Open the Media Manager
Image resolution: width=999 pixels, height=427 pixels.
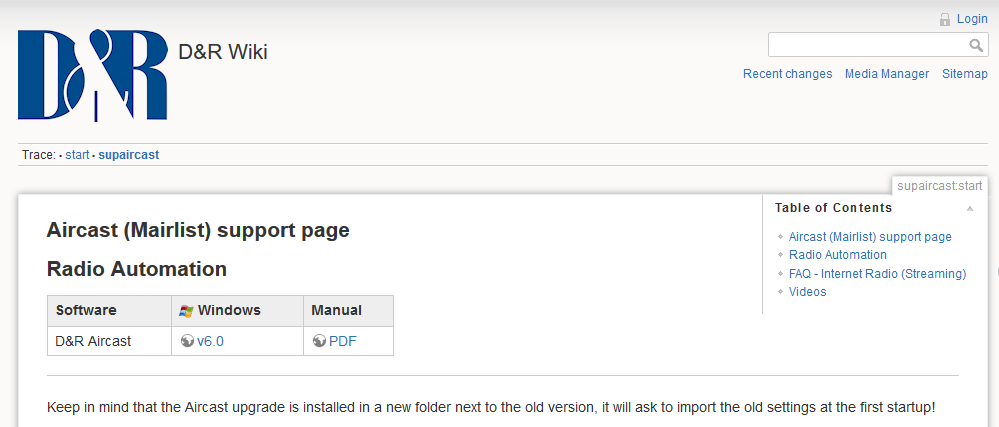coord(886,74)
